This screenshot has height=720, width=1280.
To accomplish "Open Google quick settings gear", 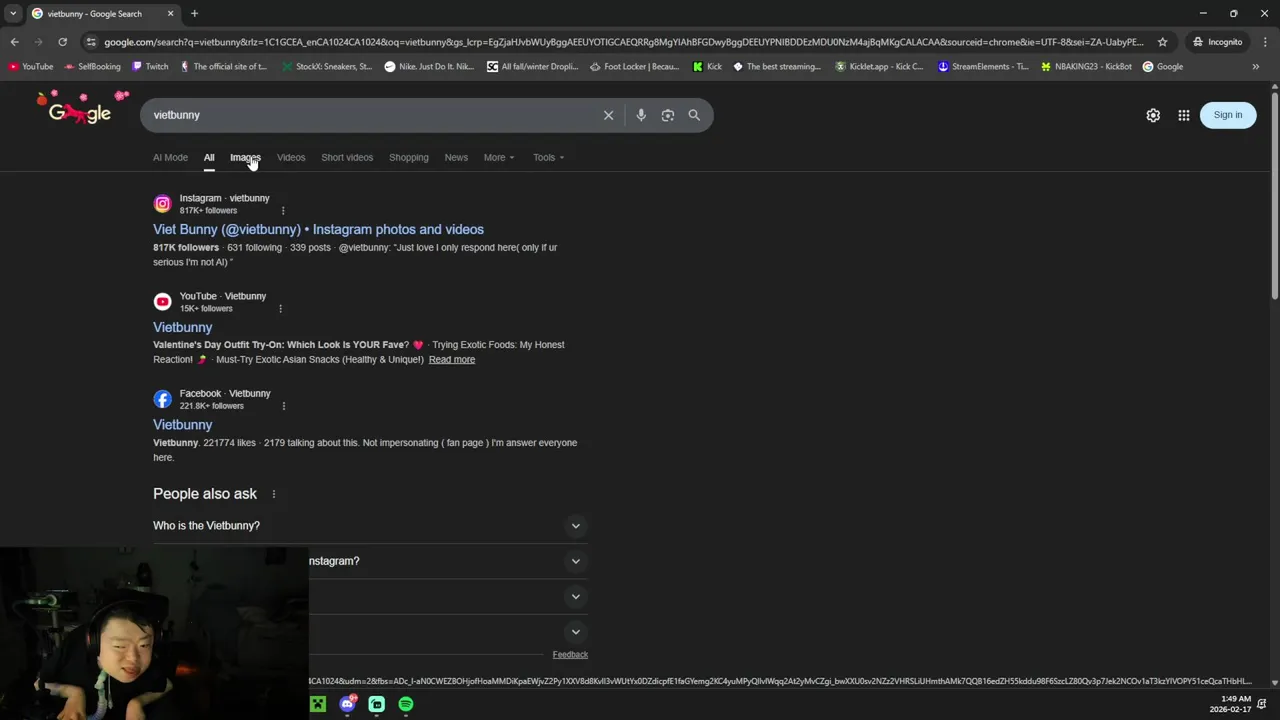I will click(1153, 115).
